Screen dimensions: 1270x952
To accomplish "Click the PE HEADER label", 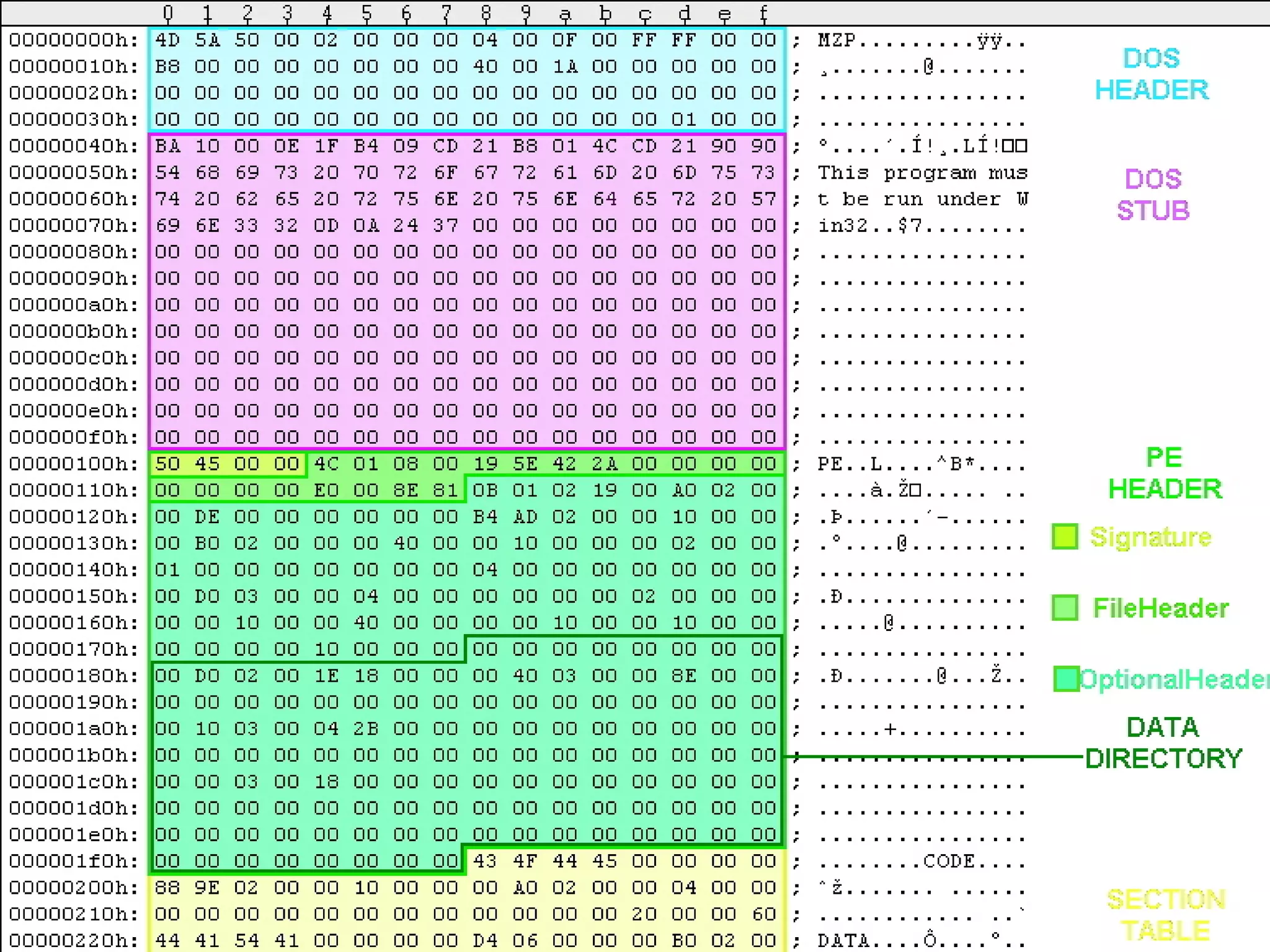I will click(x=1165, y=474).
